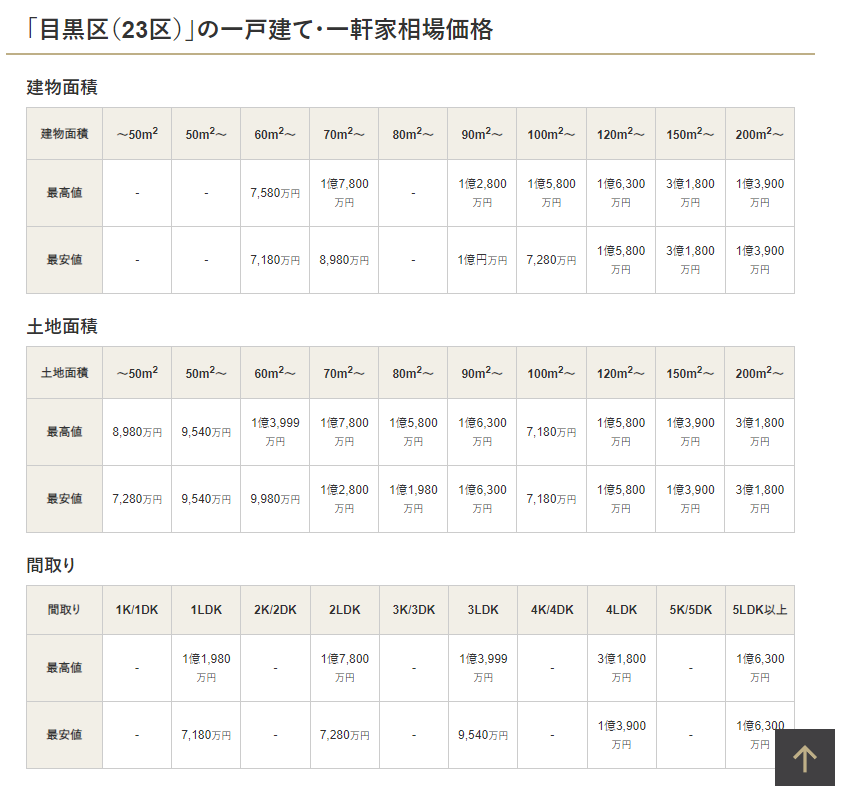Click 1億5,800万円 in land area 最高値 80m² column
This screenshot has height=786, width=852.
pyautogui.click(x=413, y=432)
